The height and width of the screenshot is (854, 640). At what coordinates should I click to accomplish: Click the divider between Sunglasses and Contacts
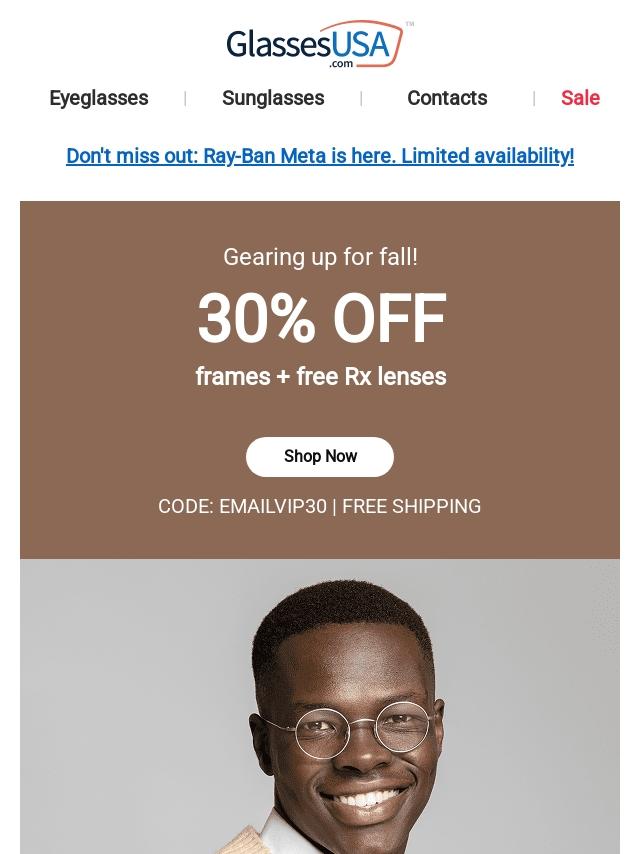[x=361, y=98]
